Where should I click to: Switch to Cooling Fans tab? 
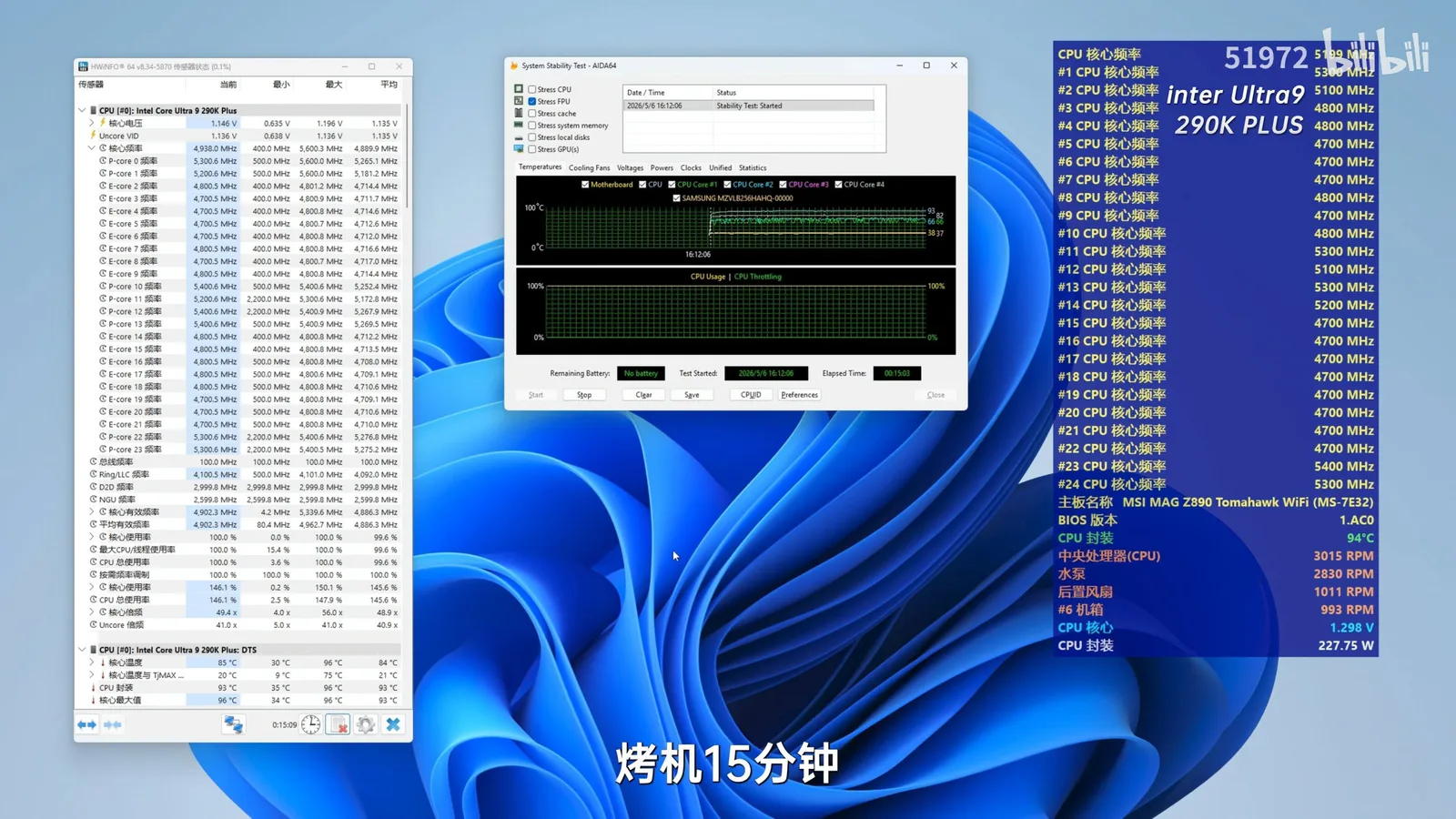point(589,167)
